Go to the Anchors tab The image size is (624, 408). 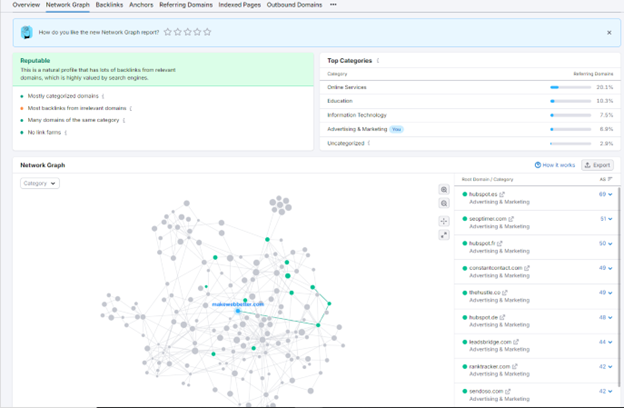click(x=141, y=5)
